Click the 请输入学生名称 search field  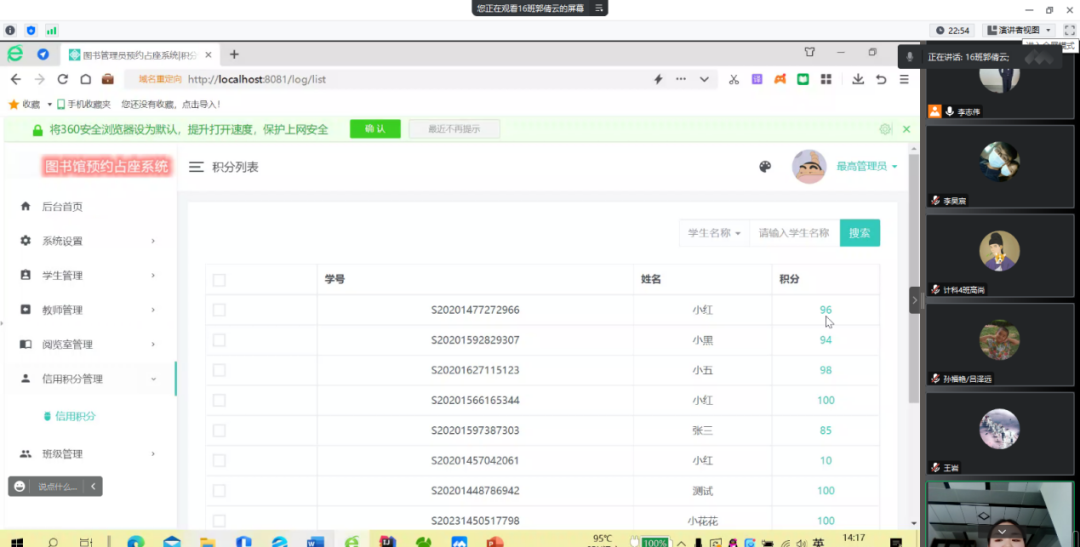[x=794, y=233]
